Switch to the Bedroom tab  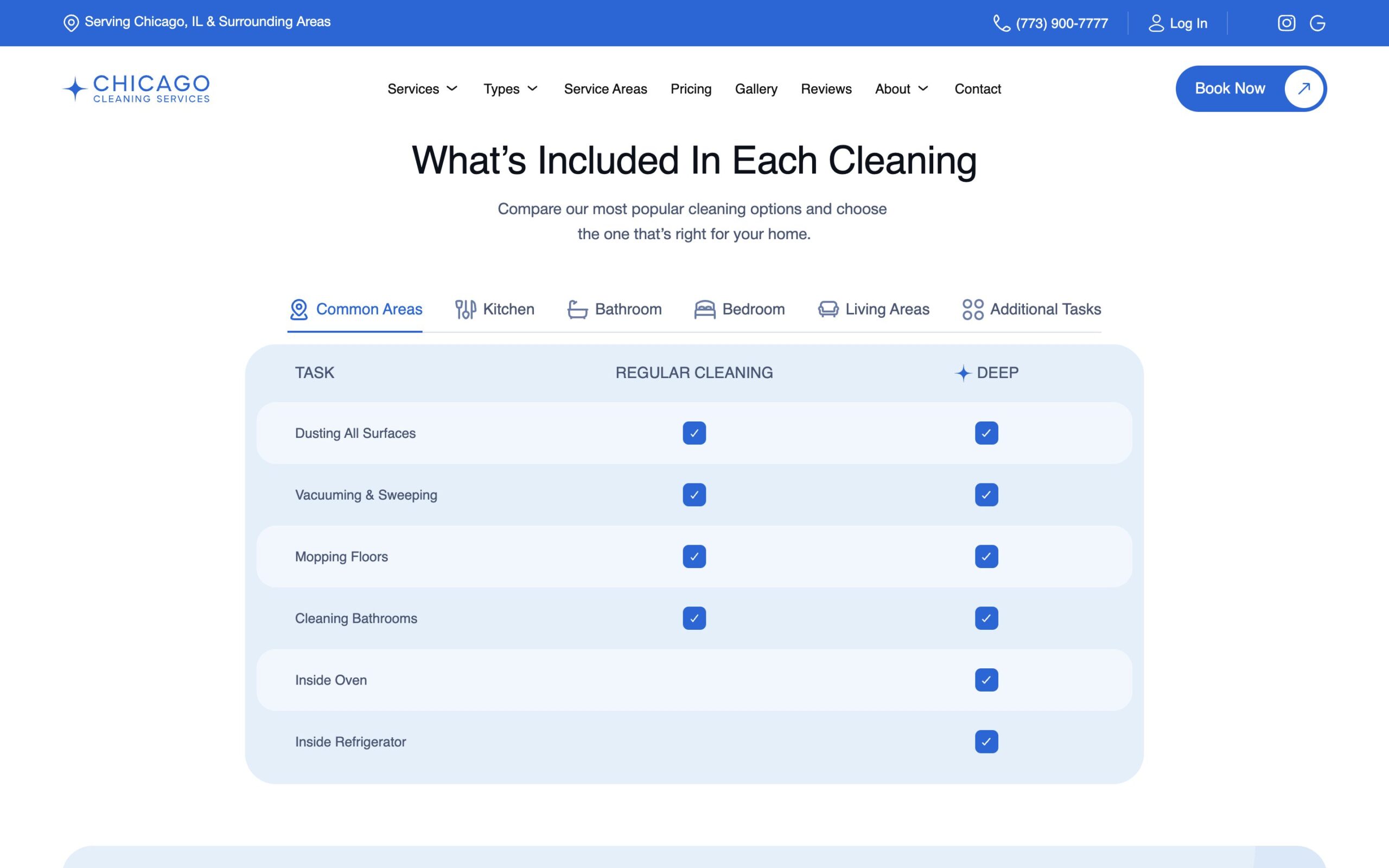coord(740,309)
